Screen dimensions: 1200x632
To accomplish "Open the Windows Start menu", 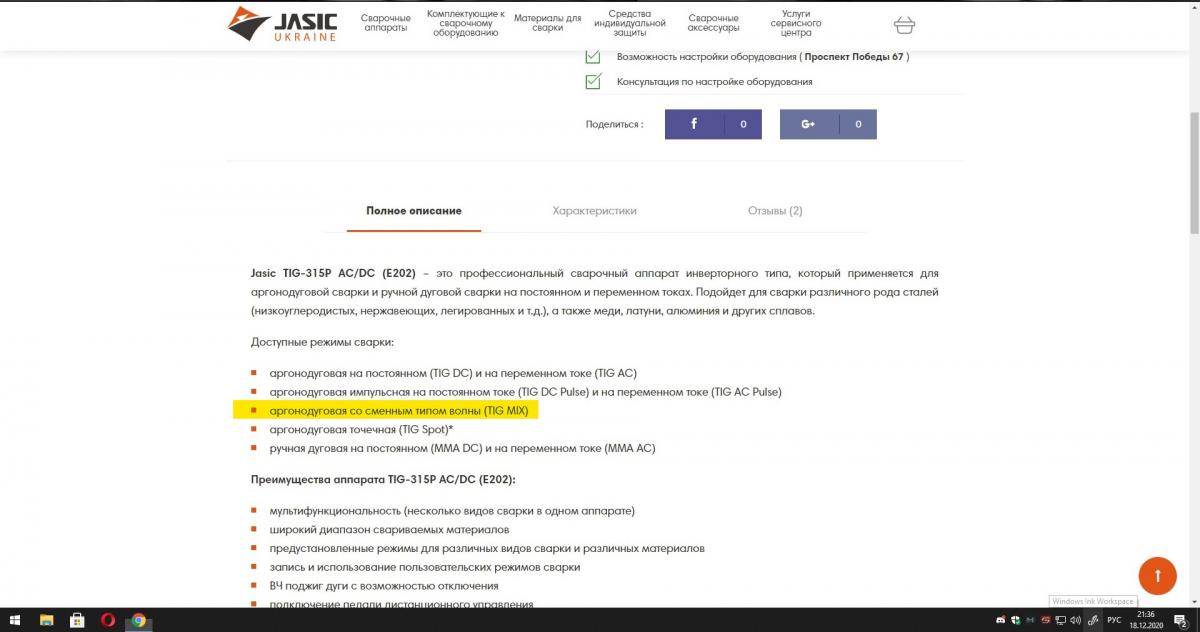I will pos(17,621).
